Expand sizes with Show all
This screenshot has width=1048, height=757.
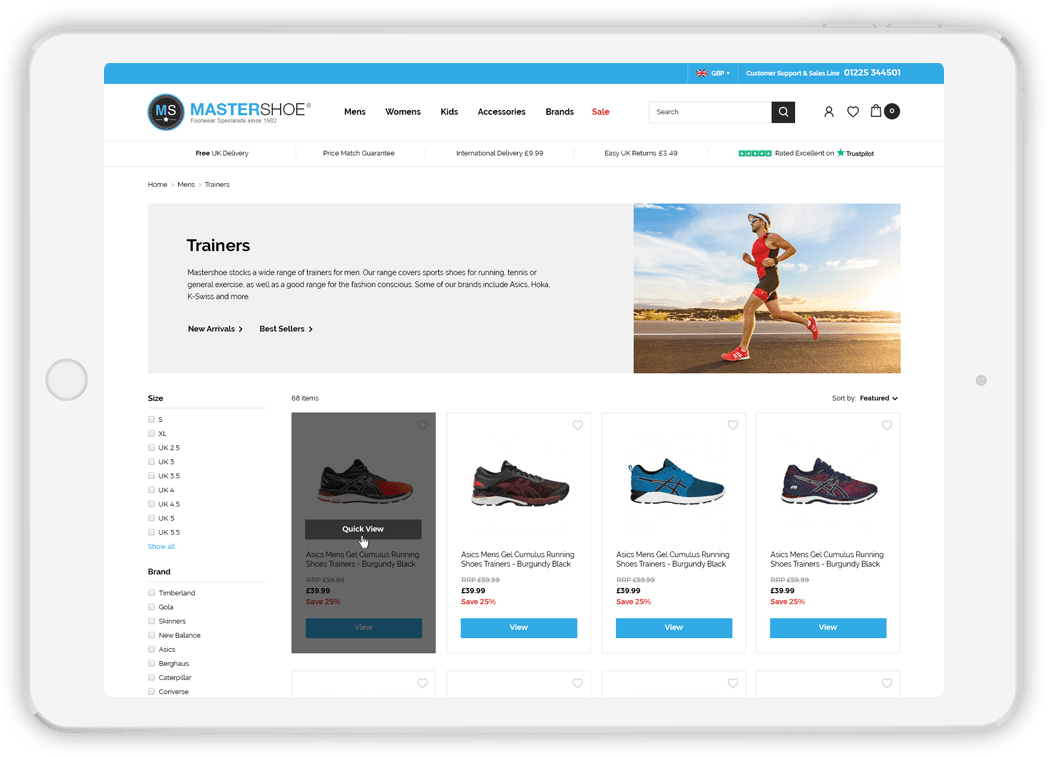coord(161,547)
